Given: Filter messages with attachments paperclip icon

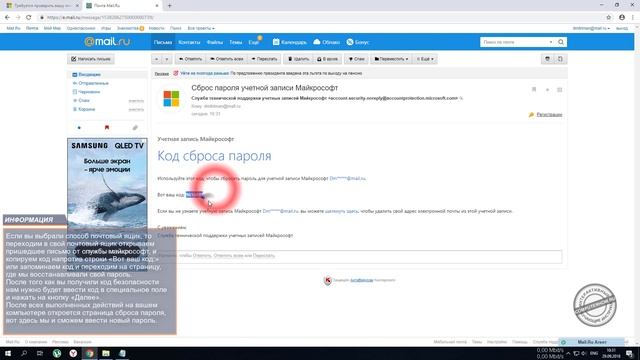Looking at the screenshot, I should (135, 128).
